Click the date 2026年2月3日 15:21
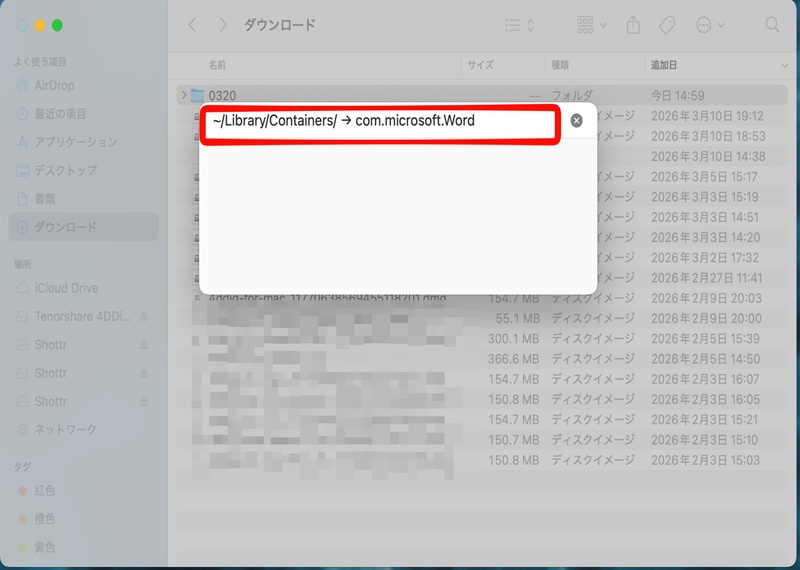The image size is (800, 570). (x=705, y=420)
